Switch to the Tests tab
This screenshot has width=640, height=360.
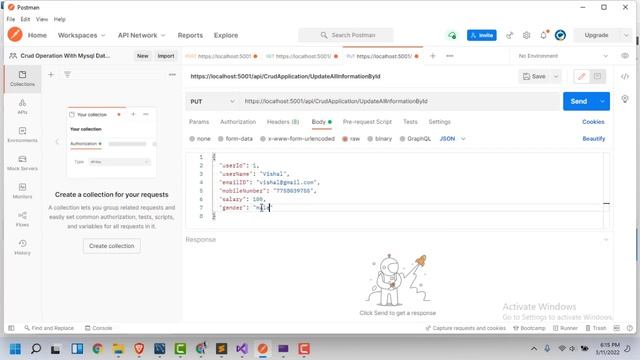tap(410, 122)
